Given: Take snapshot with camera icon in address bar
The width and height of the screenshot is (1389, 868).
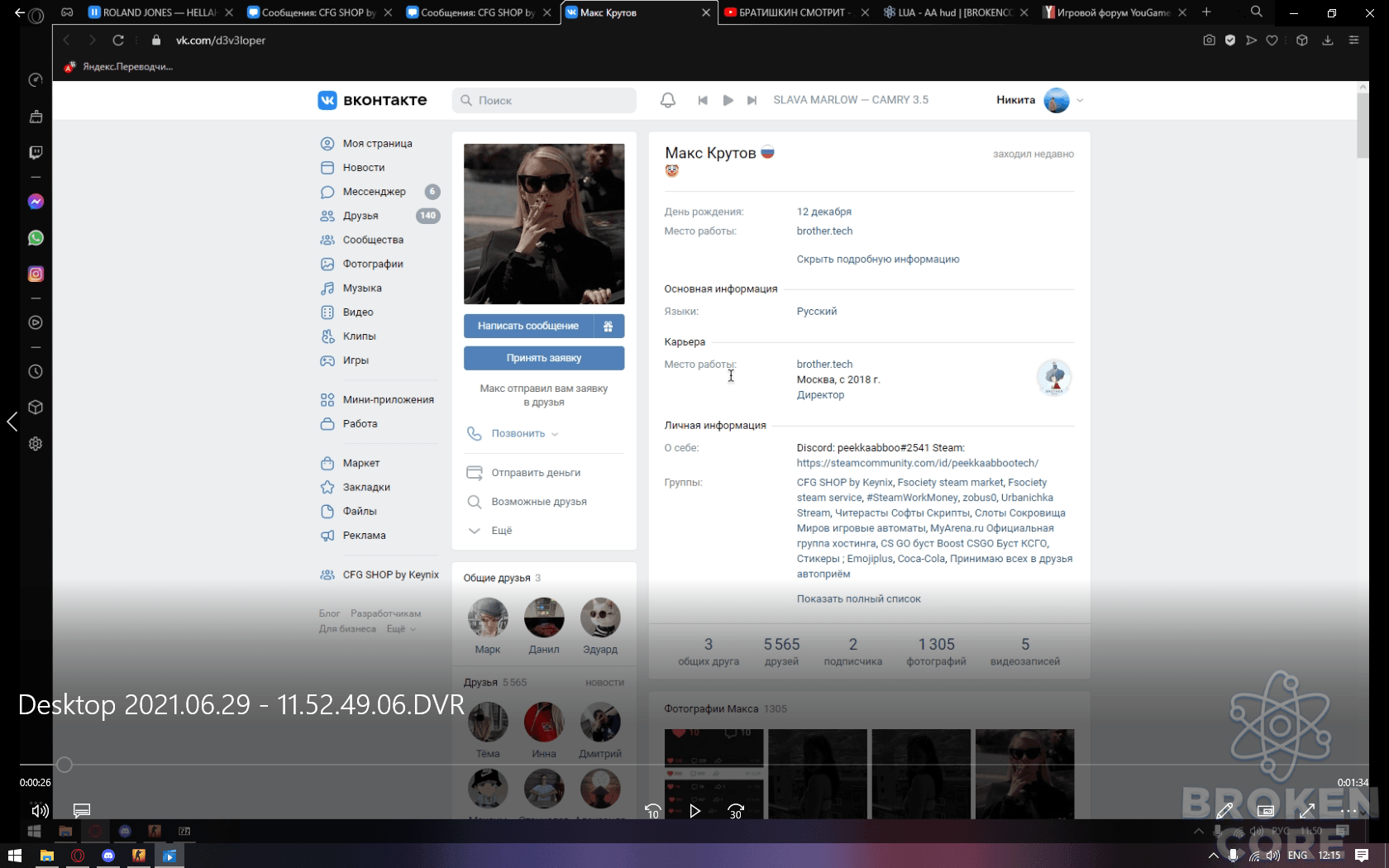Looking at the screenshot, I should coord(1209,40).
